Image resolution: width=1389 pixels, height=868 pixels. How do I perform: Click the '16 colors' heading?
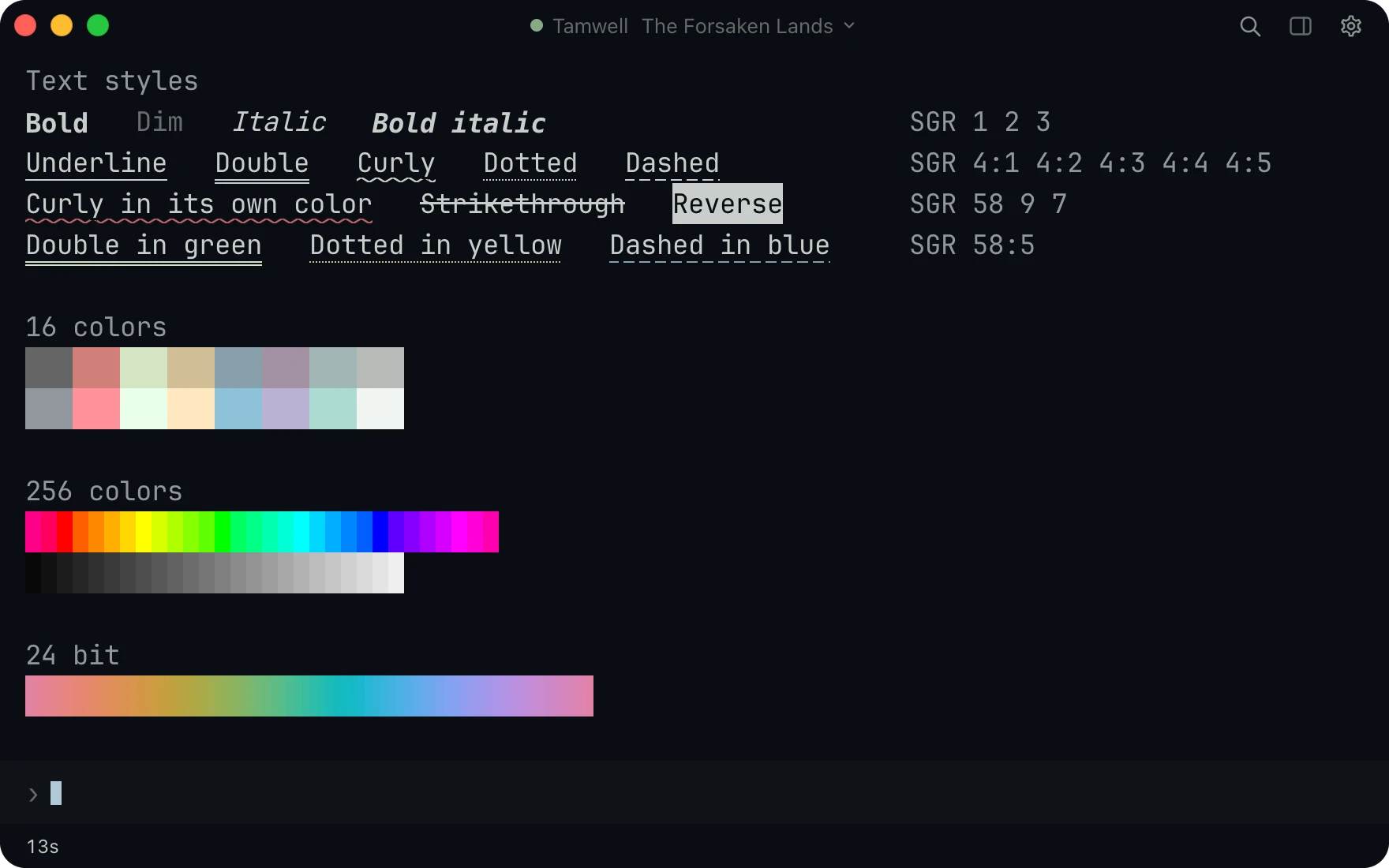click(96, 327)
